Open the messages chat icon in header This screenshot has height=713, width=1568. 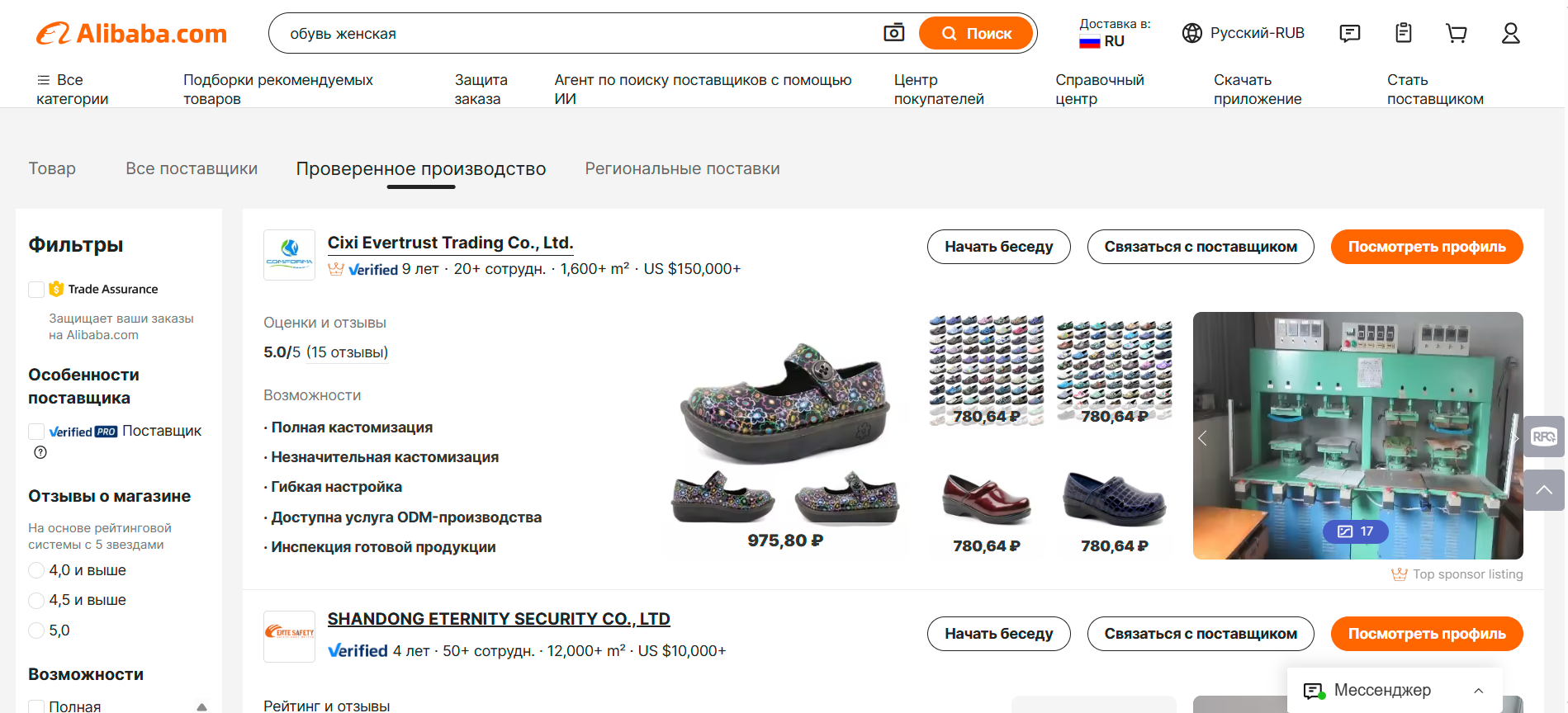click(1349, 33)
